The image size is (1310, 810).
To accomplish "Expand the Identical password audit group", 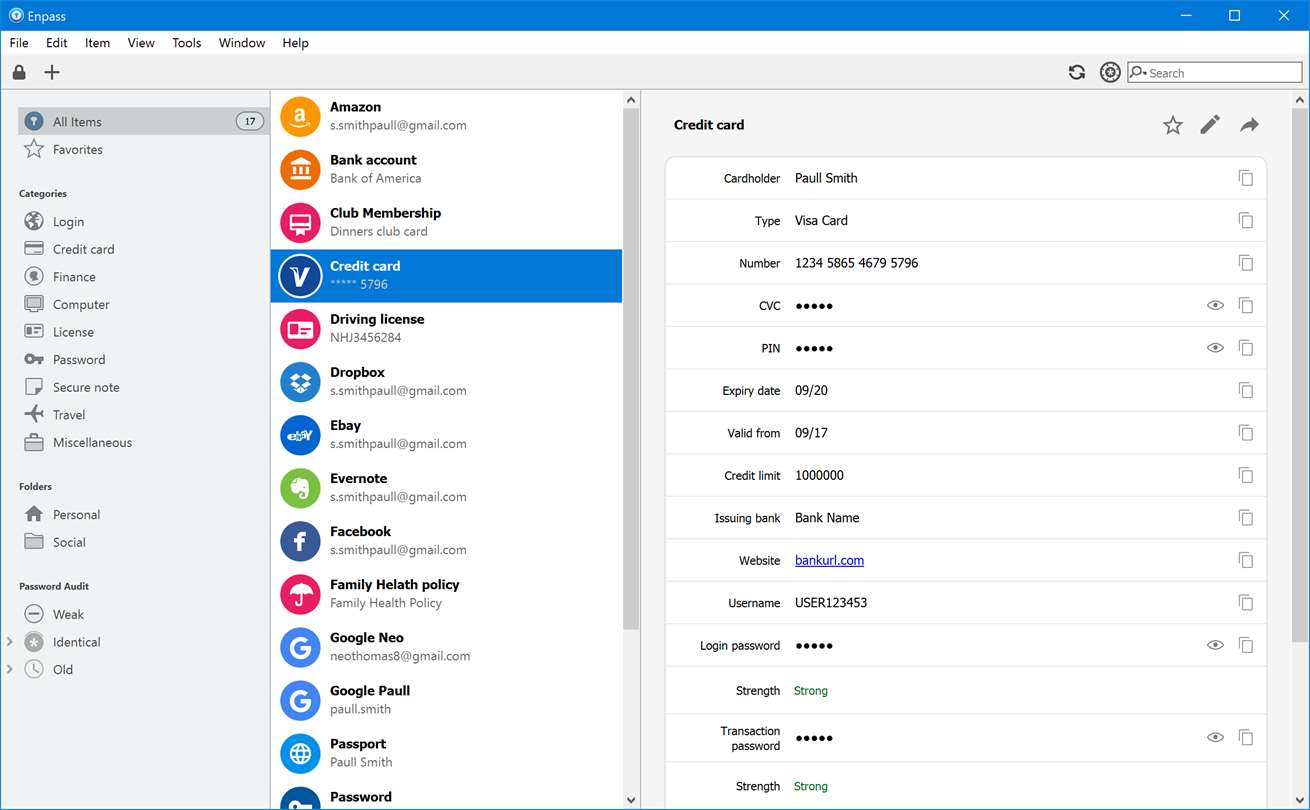I will [x=10, y=642].
